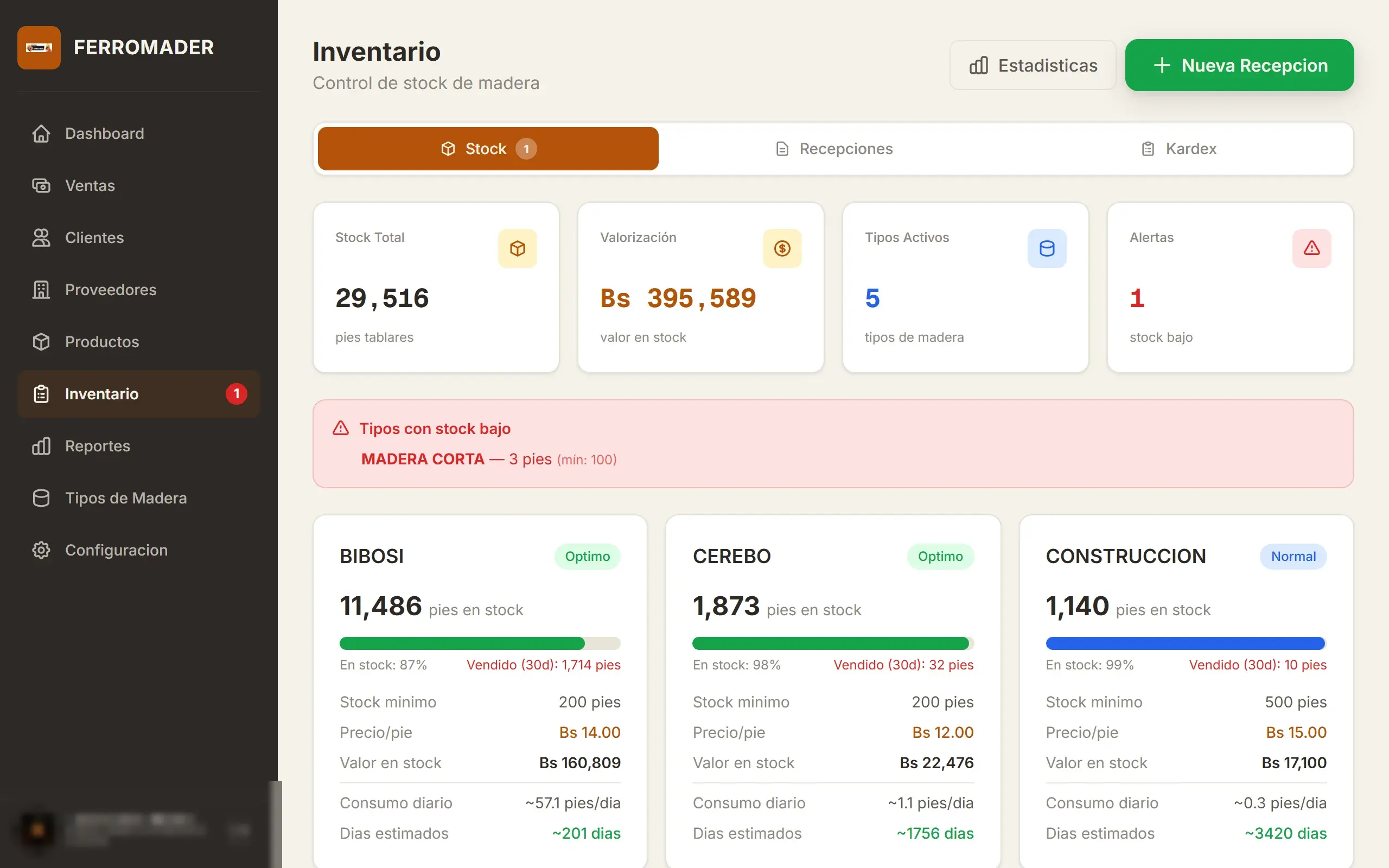
Task: Open Reportes in sidebar
Action: pos(138,446)
